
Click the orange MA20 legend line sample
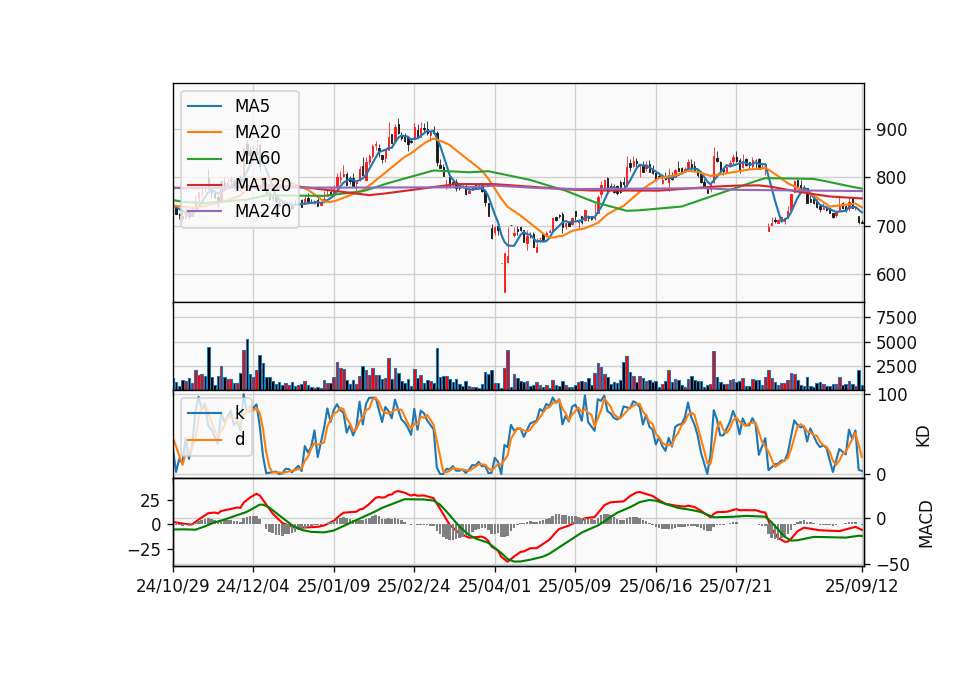tap(204, 132)
